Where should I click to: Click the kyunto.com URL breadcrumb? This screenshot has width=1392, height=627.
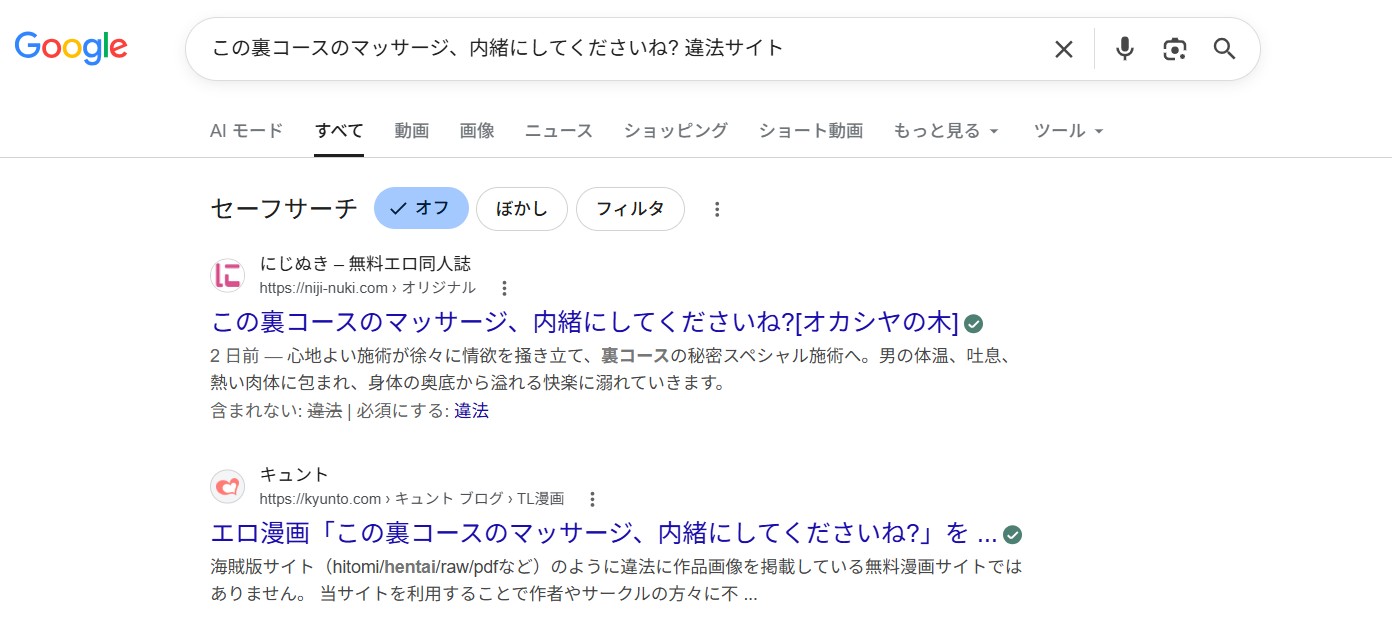412,498
